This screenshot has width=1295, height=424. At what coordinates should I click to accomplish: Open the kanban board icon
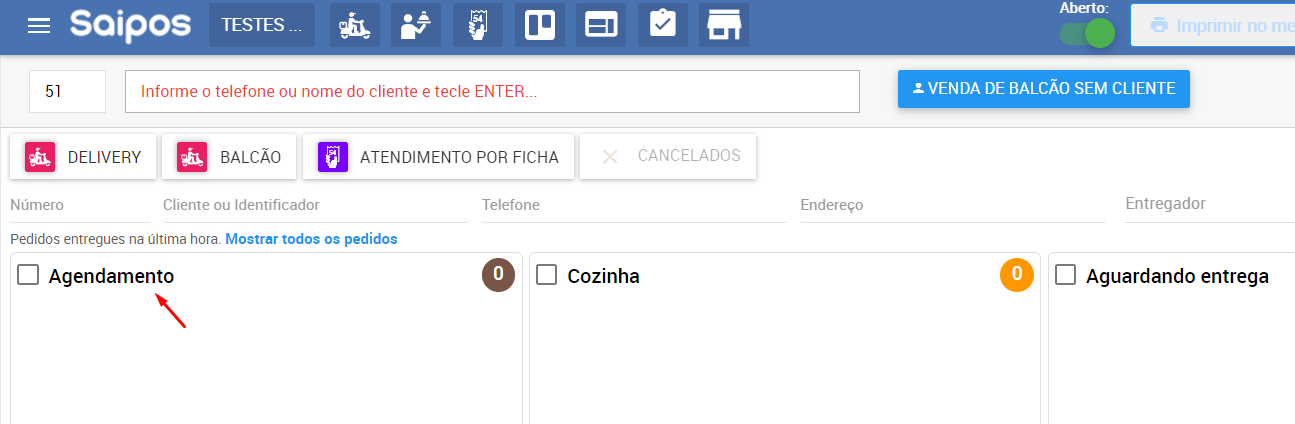click(x=540, y=25)
